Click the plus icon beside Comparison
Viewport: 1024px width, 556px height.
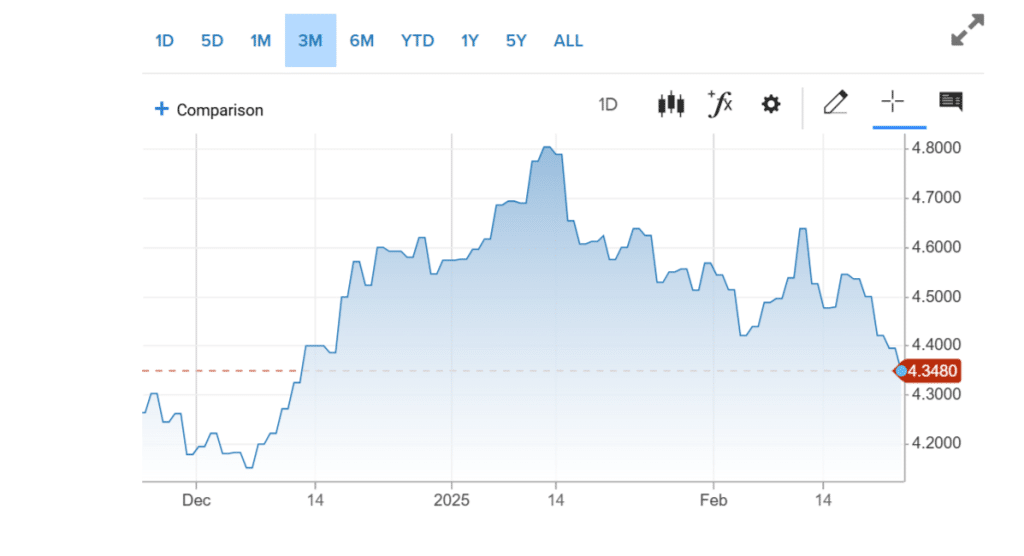[161, 109]
